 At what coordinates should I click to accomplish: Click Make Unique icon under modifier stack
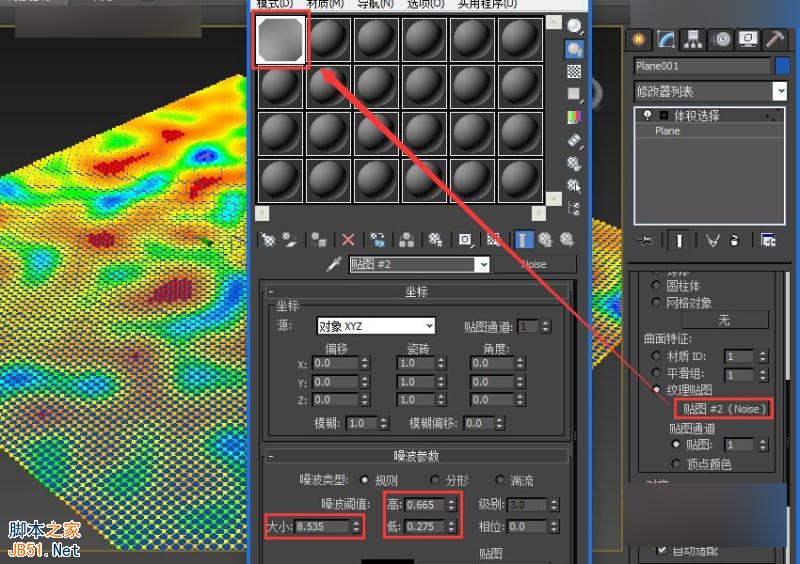712,240
